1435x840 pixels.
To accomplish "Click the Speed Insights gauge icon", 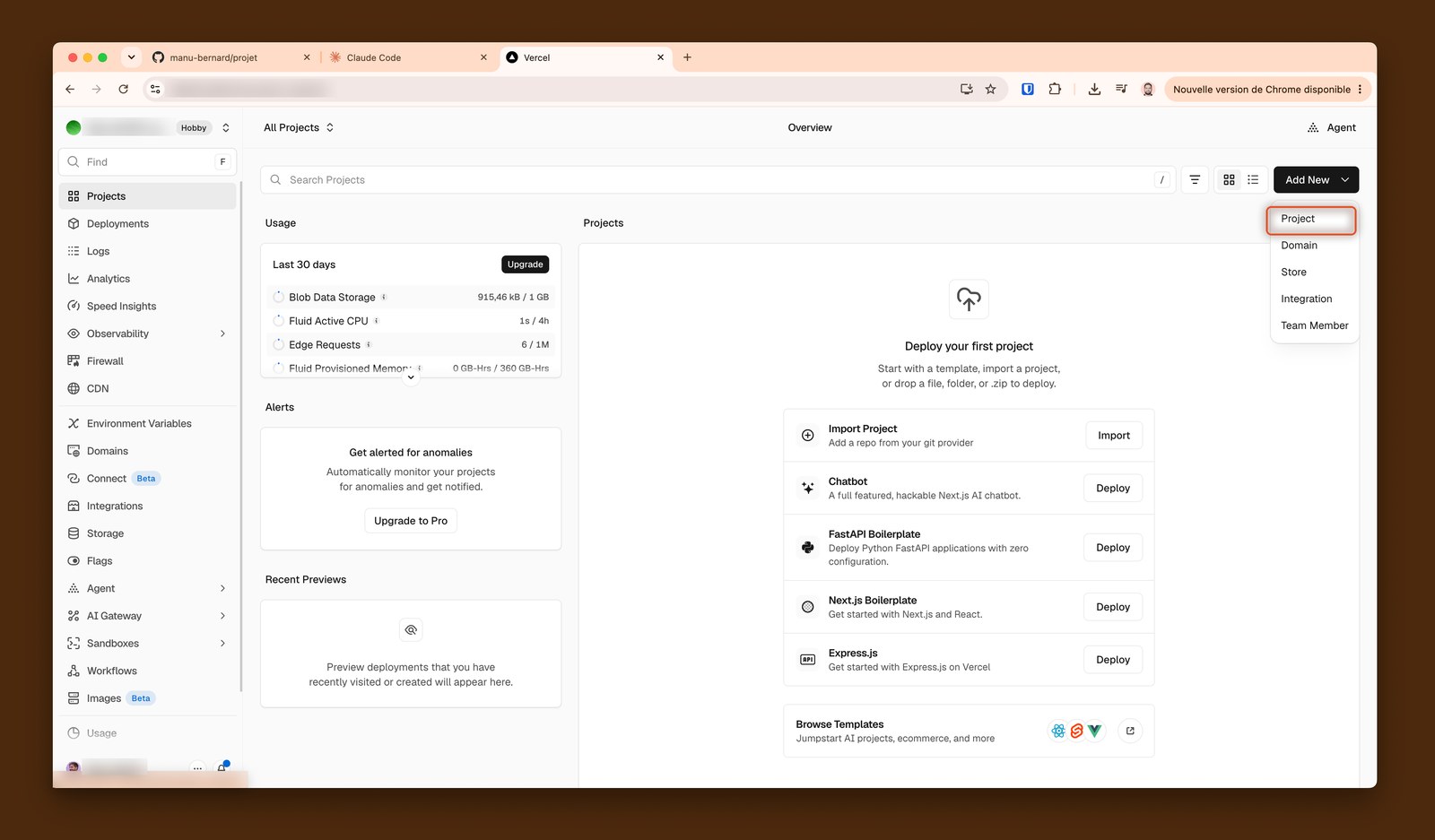I will pyautogui.click(x=74, y=307).
